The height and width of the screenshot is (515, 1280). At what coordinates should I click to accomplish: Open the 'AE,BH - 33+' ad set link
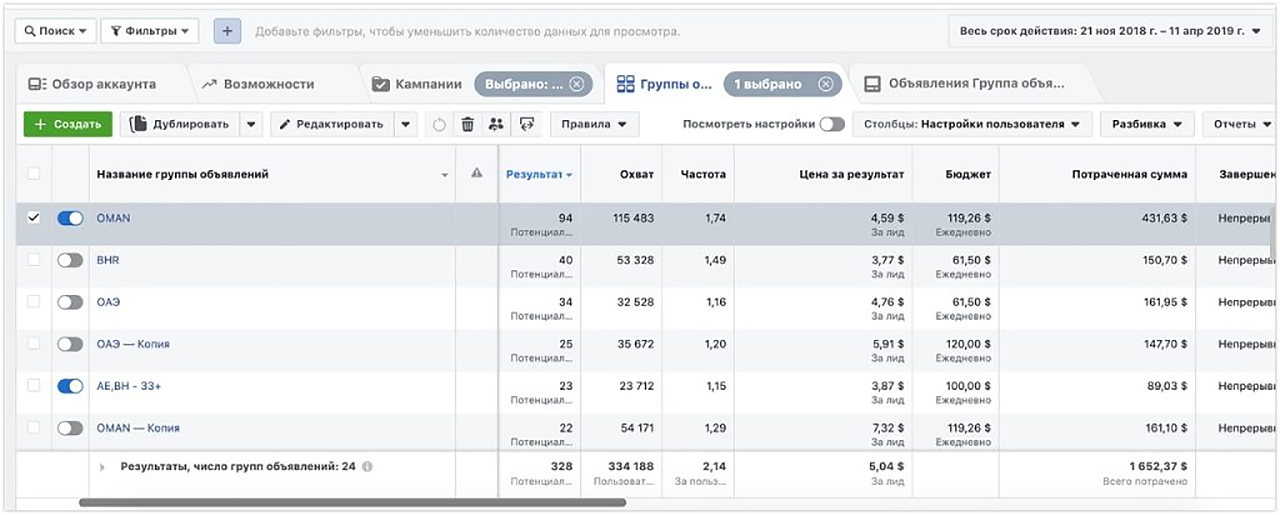[x=129, y=386]
